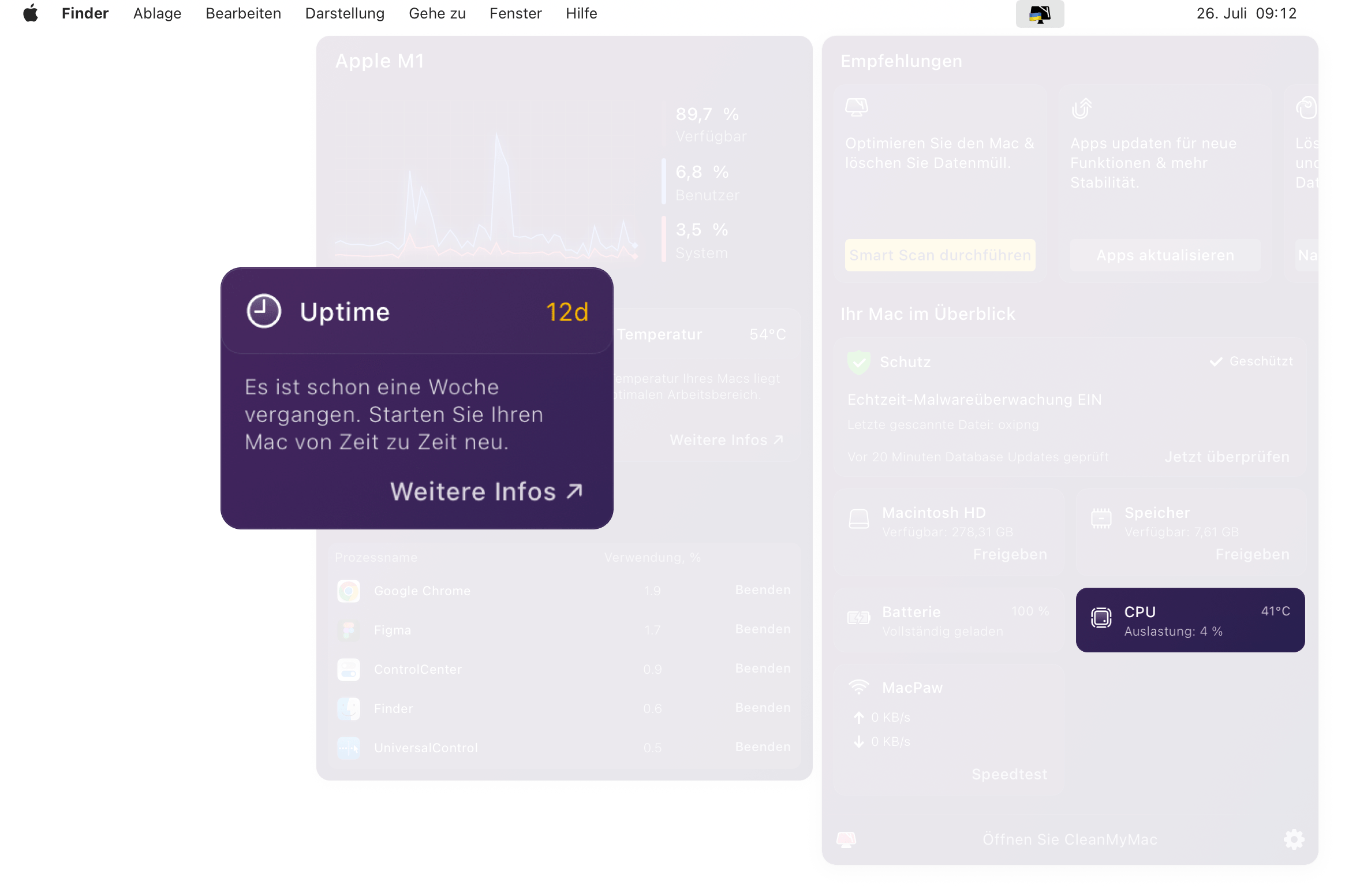Click Freigeben under Macintosh HD
1345x896 pixels.
point(1010,554)
